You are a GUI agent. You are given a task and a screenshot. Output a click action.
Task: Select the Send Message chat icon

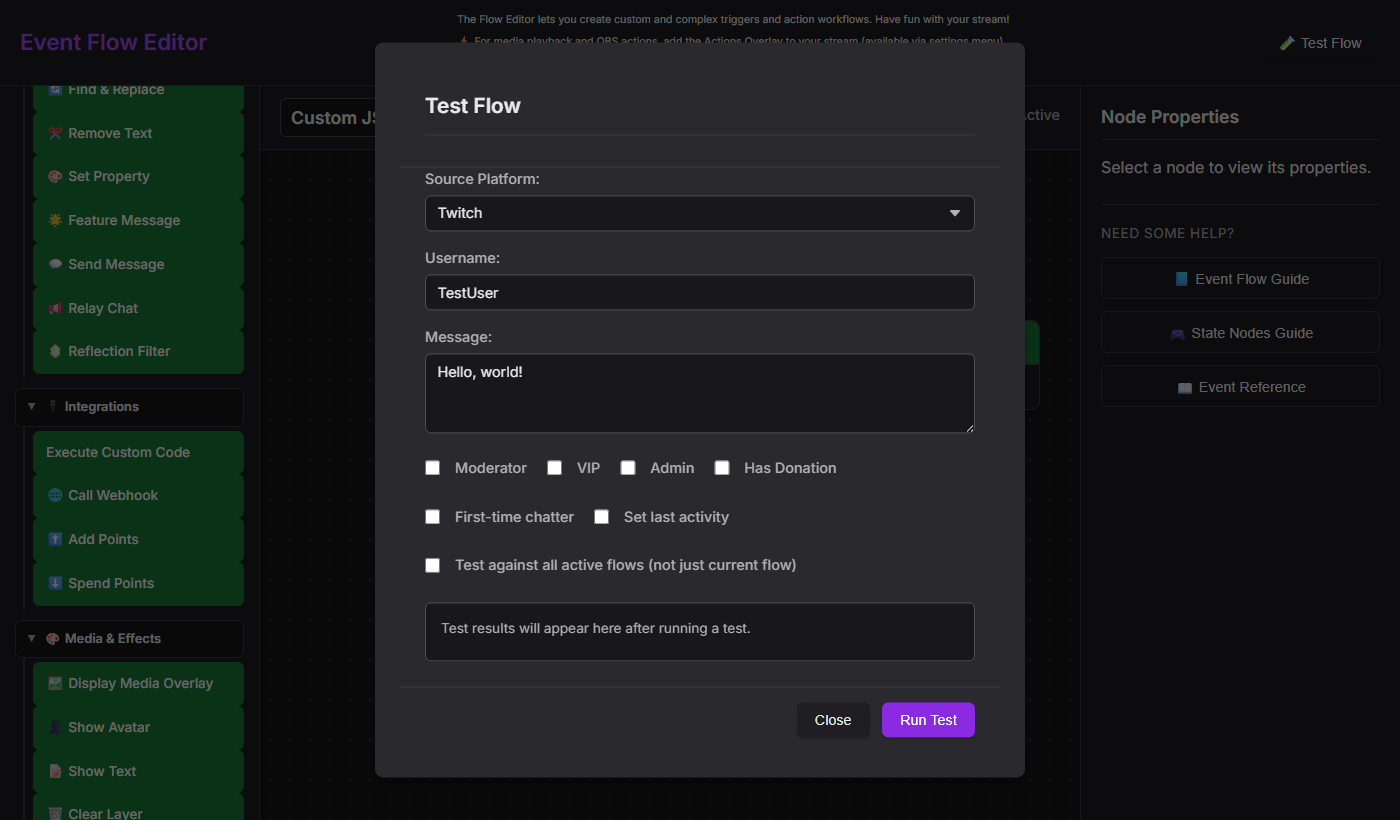[x=55, y=264]
